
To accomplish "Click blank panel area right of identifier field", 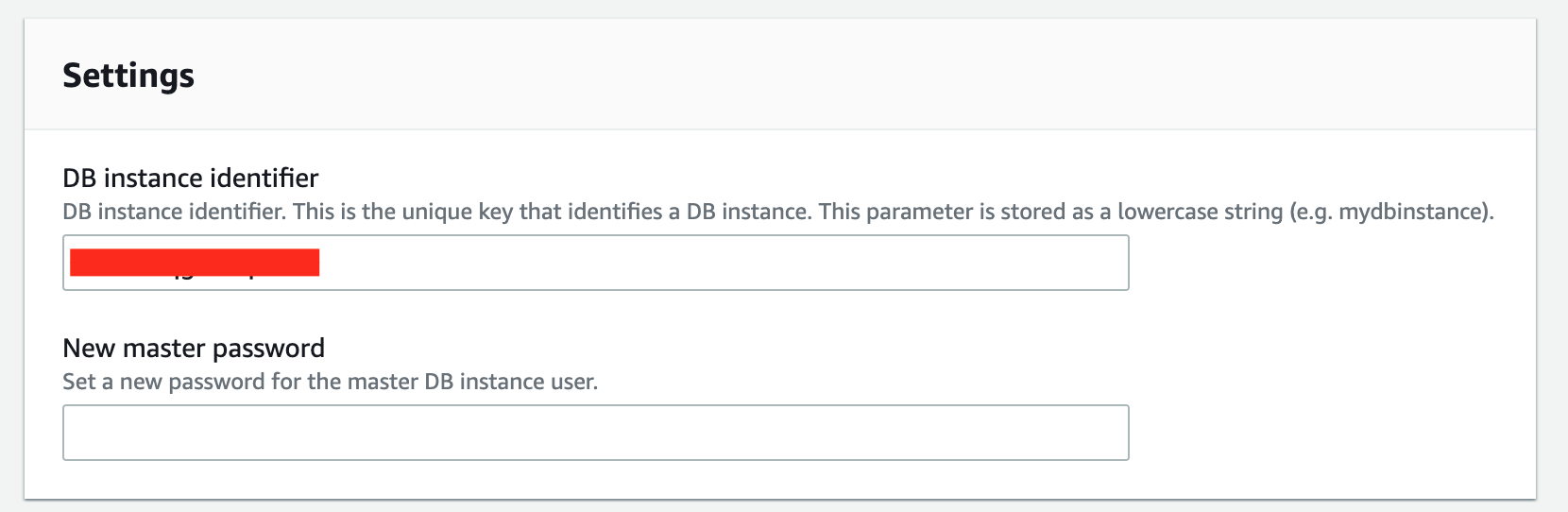I will tap(1322, 263).
